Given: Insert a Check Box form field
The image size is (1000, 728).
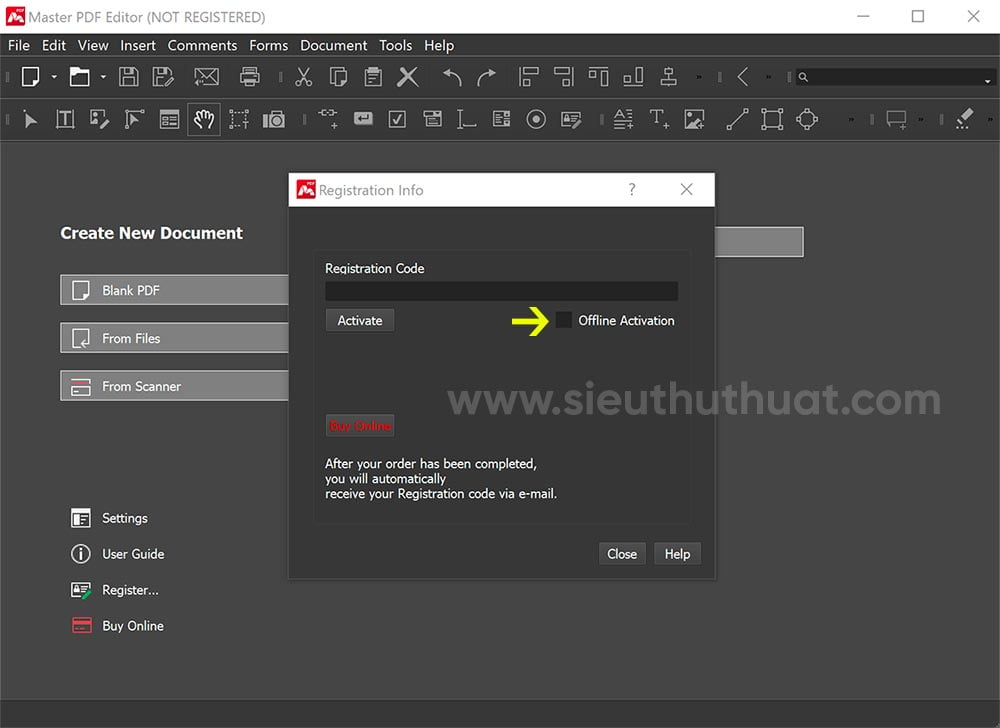Looking at the screenshot, I should pyautogui.click(x=397, y=119).
